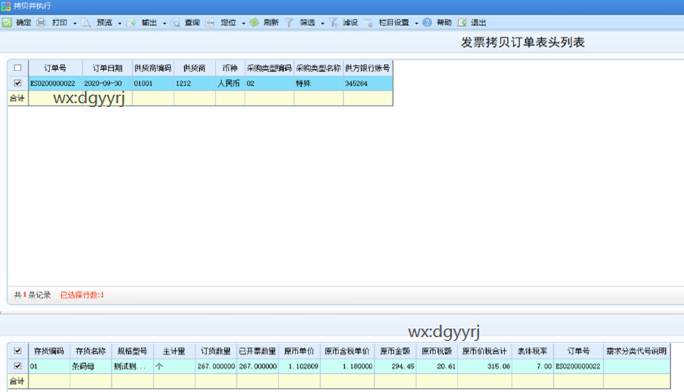The width and height of the screenshot is (684, 392).
Task: Click the 币种 column header
Action: [x=230, y=68]
